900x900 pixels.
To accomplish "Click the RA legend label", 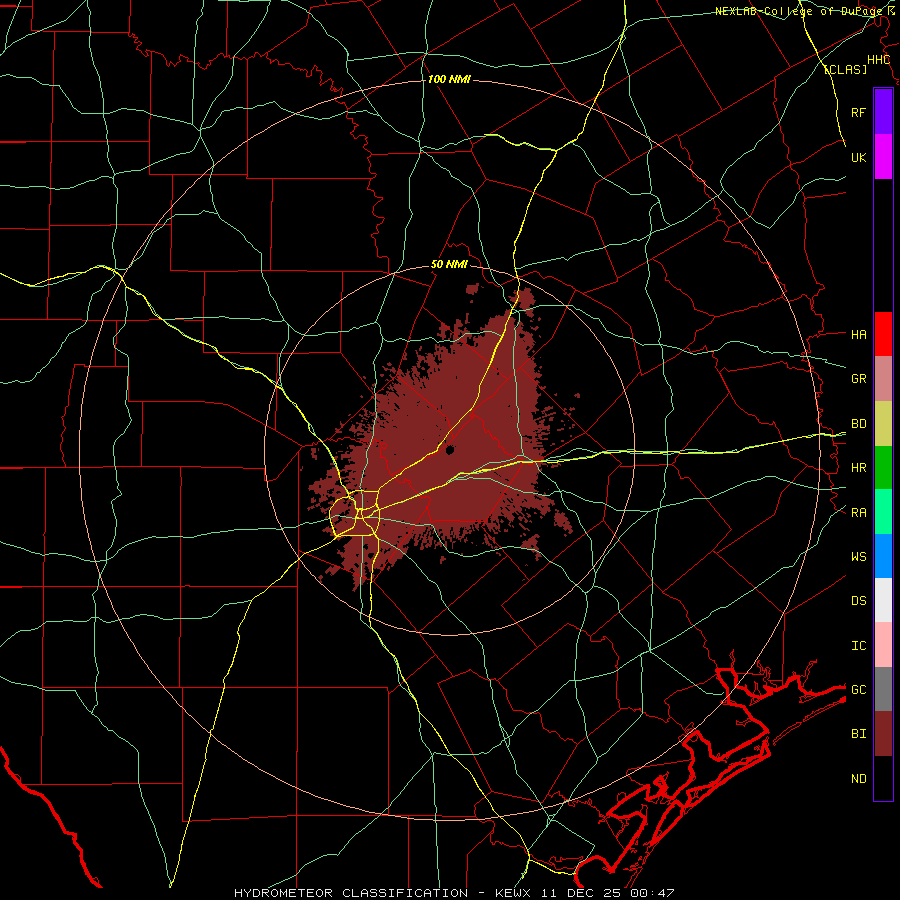I will [858, 513].
